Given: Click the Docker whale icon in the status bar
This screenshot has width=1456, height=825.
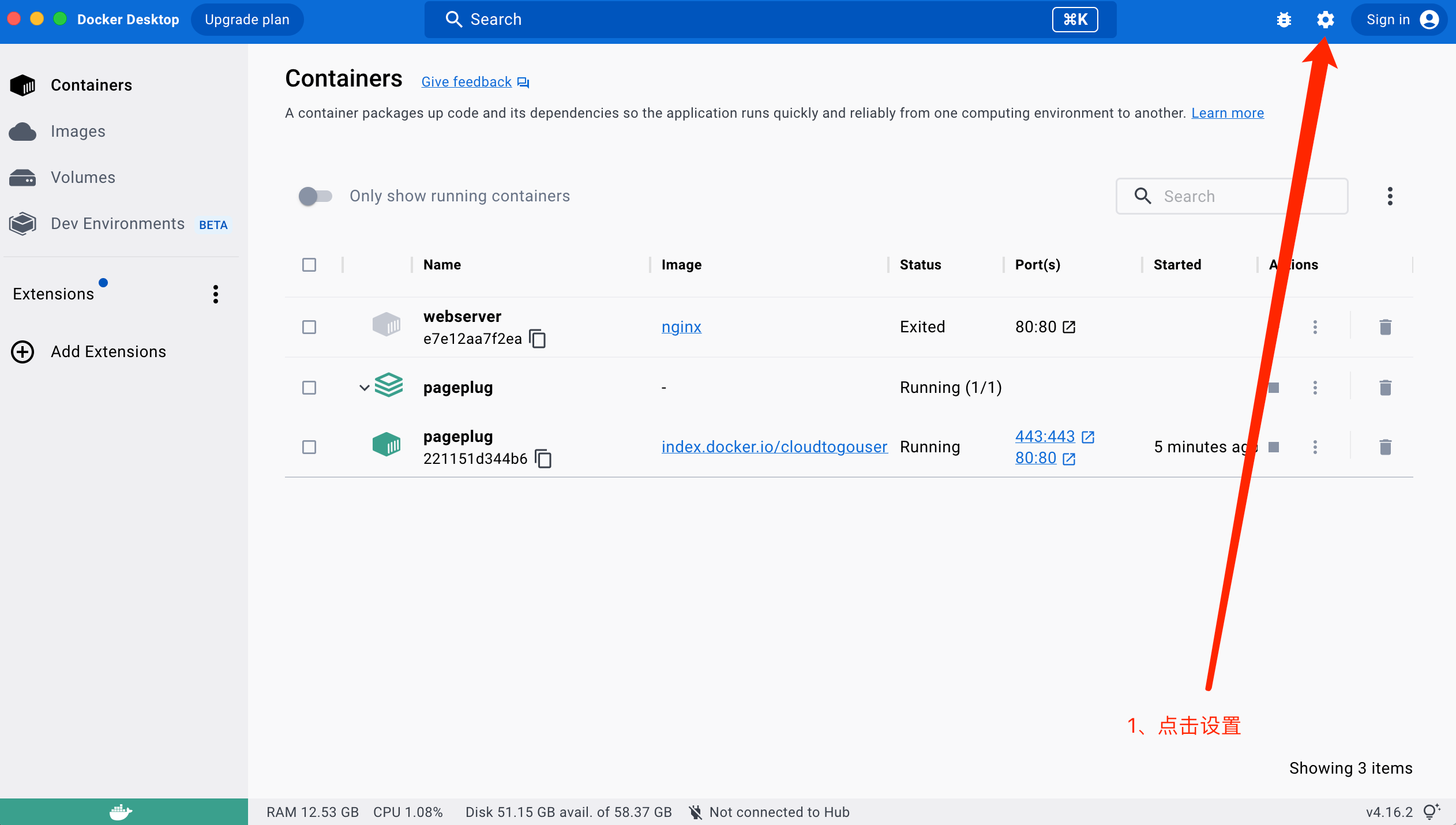Looking at the screenshot, I should (121, 812).
